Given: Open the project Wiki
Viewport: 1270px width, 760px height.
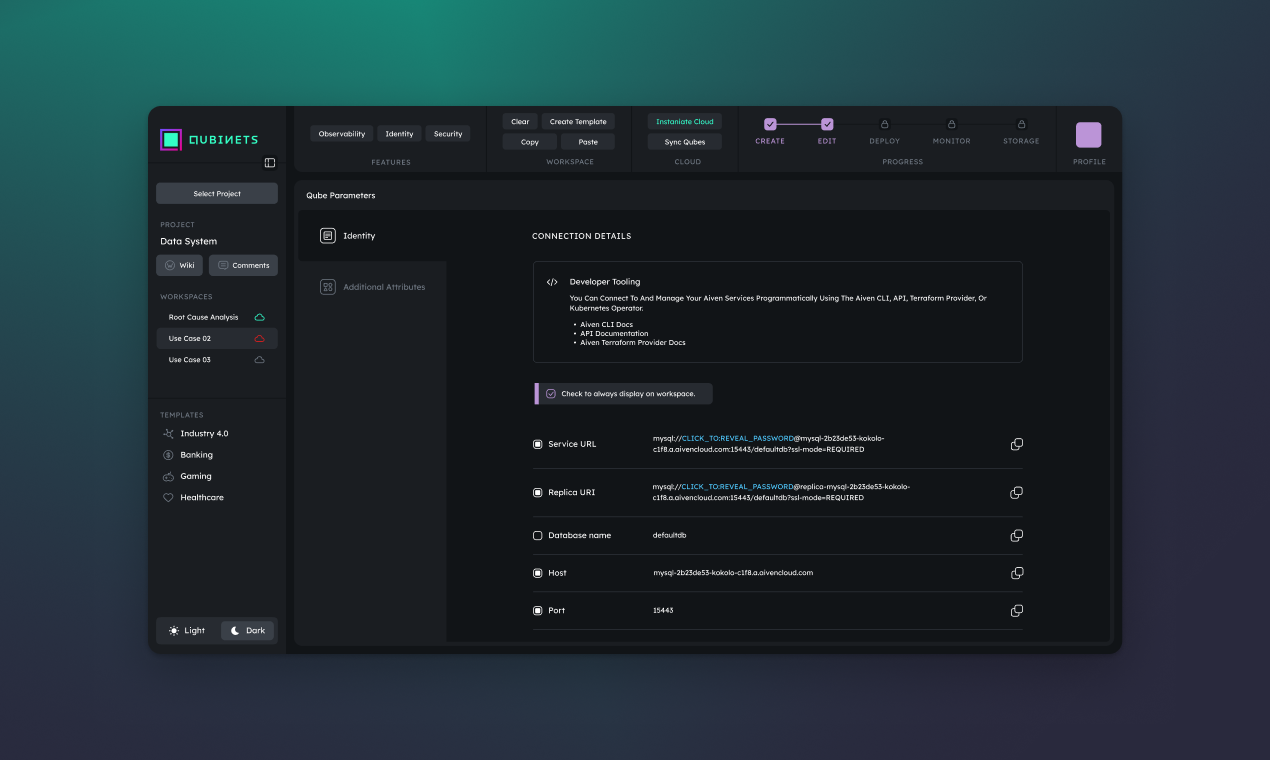Looking at the screenshot, I should [180, 265].
